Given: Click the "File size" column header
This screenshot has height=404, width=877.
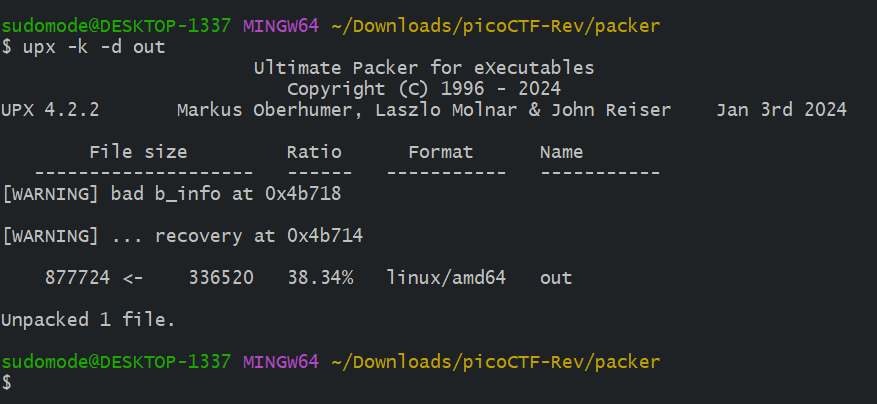Looking at the screenshot, I should (x=138, y=153).
